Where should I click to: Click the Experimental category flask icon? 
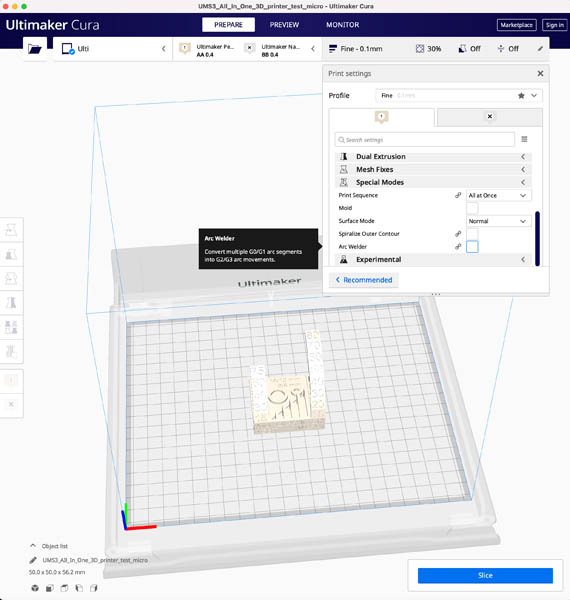344,259
